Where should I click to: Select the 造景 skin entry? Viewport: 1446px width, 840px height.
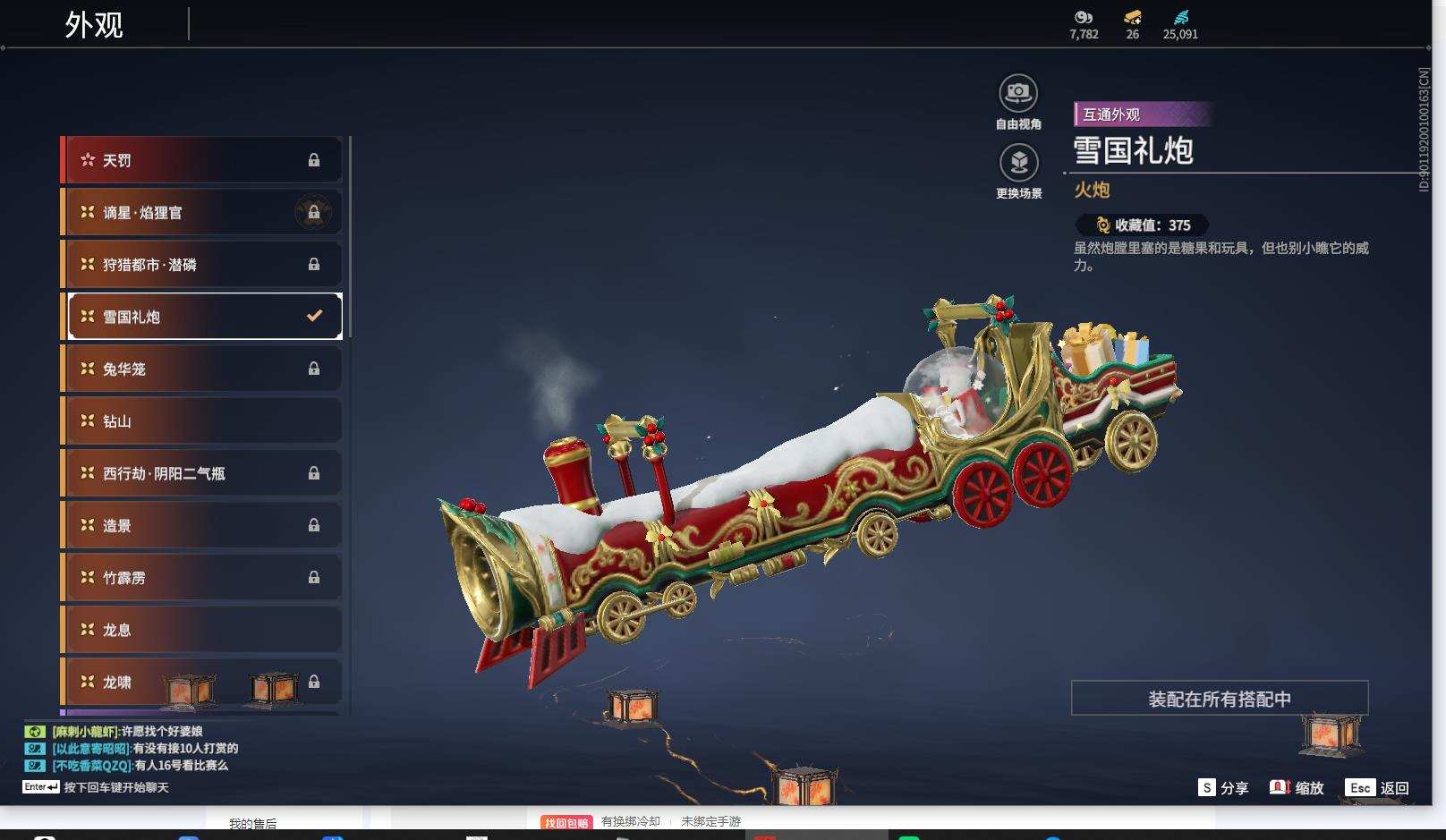[202, 525]
